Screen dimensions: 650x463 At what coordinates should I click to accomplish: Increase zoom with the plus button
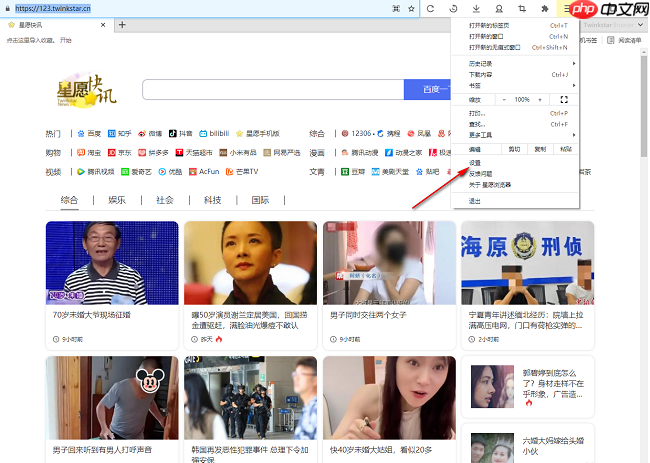coord(540,99)
